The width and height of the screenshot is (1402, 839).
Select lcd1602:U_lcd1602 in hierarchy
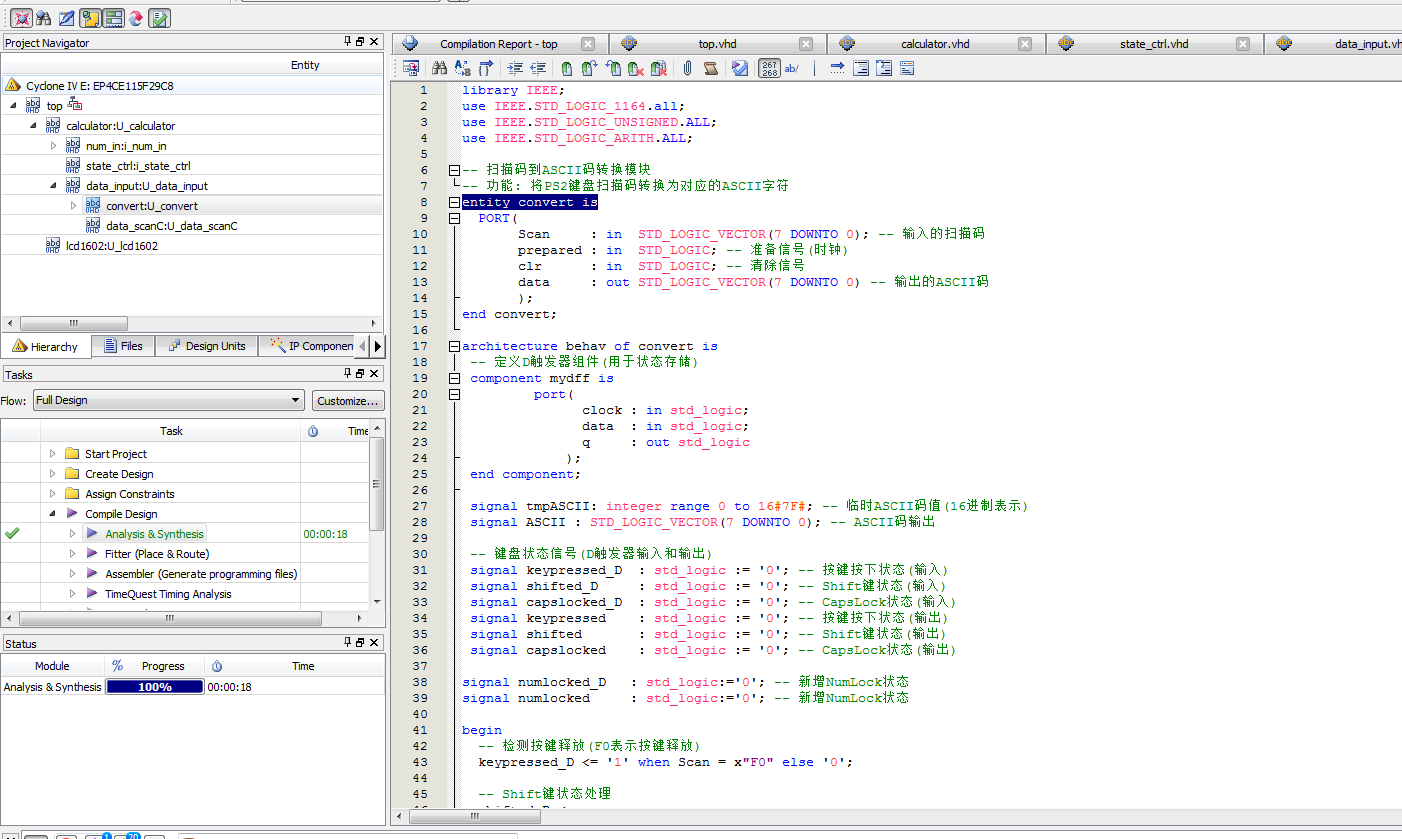pyautogui.click(x=112, y=246)
